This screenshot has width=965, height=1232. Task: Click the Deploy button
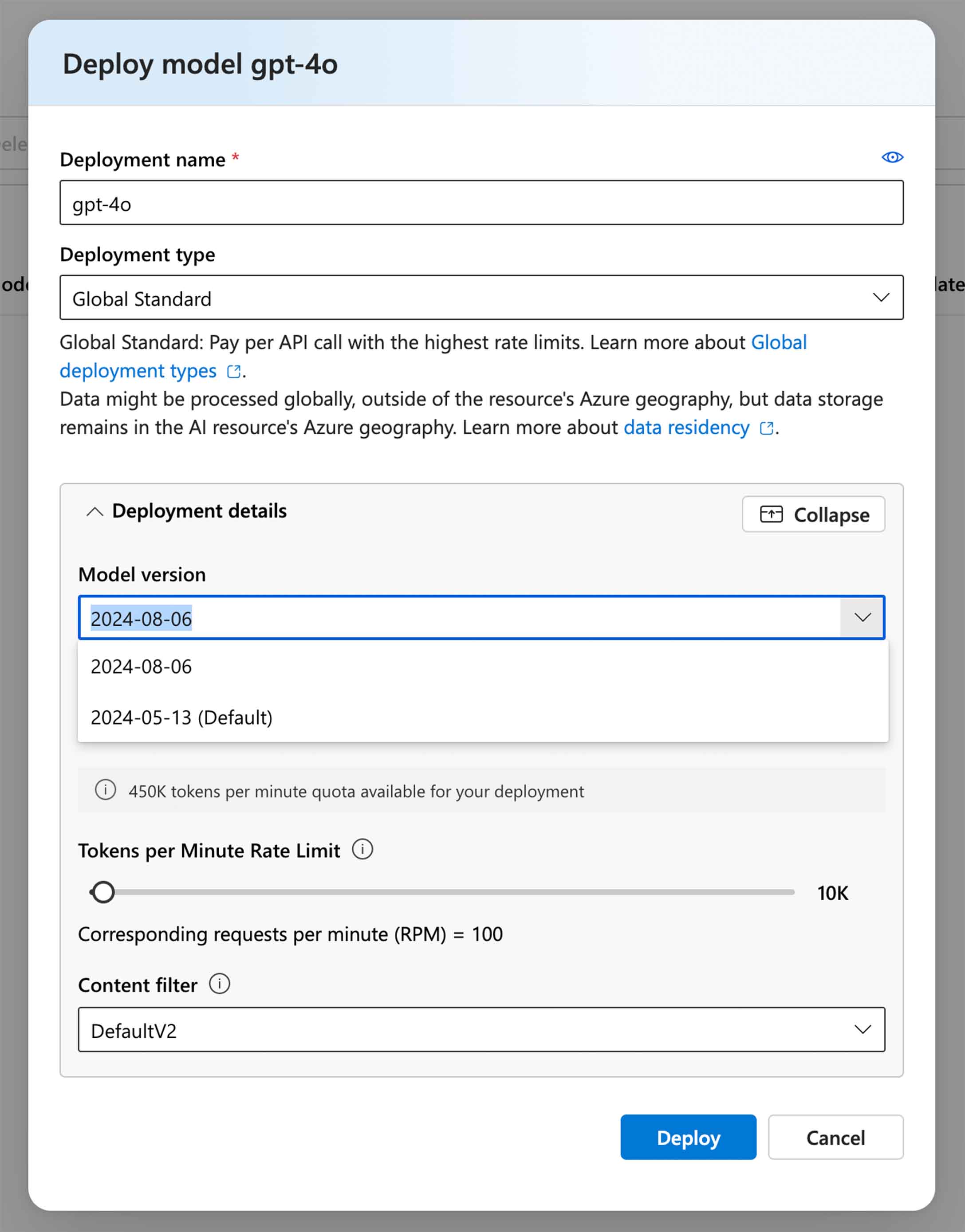[688, 1137]
